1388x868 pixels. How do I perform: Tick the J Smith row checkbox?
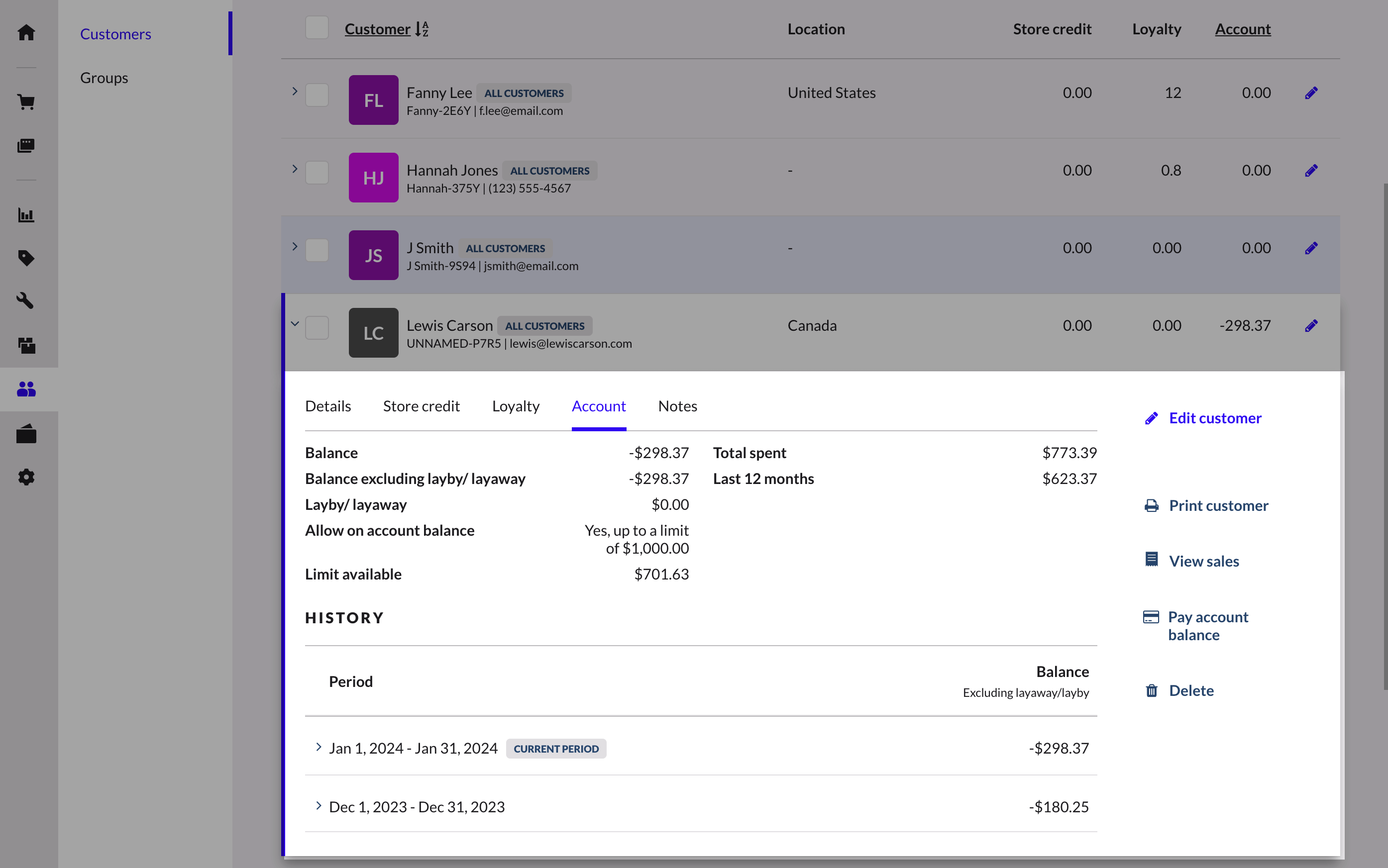coord(317,250)
